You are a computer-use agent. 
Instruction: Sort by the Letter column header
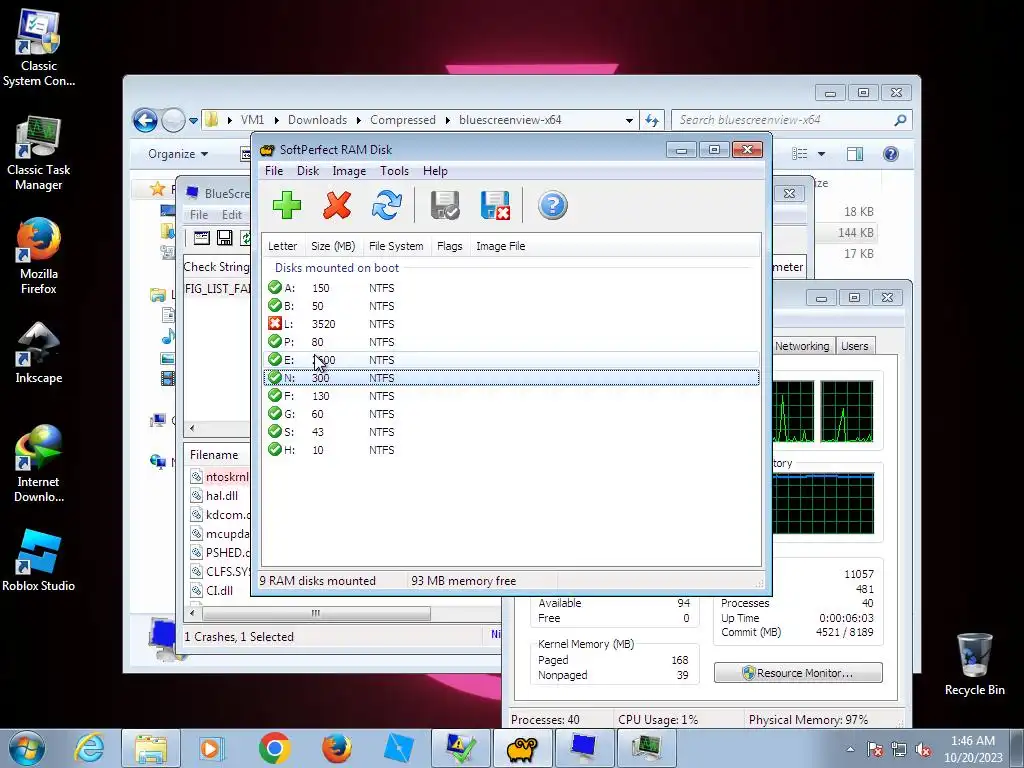click(283, 246)
